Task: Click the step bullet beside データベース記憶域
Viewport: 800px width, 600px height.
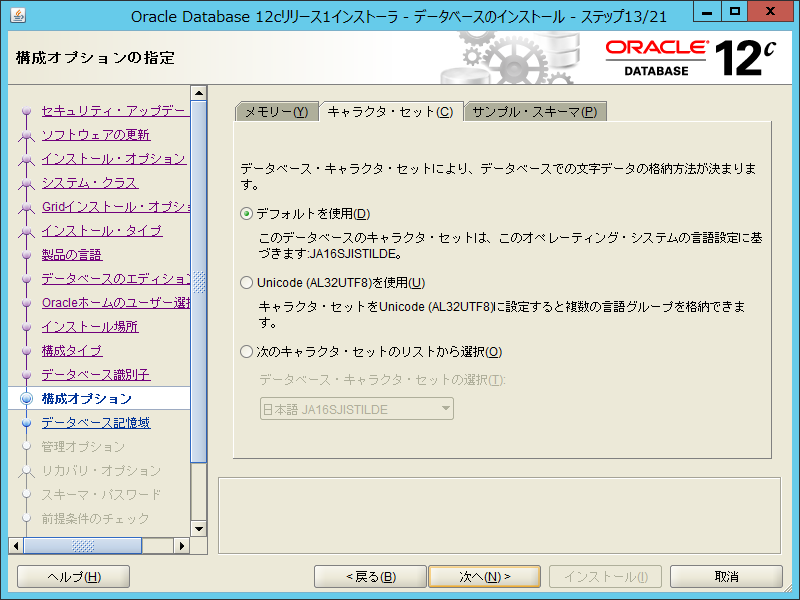Action: (26, 423)
